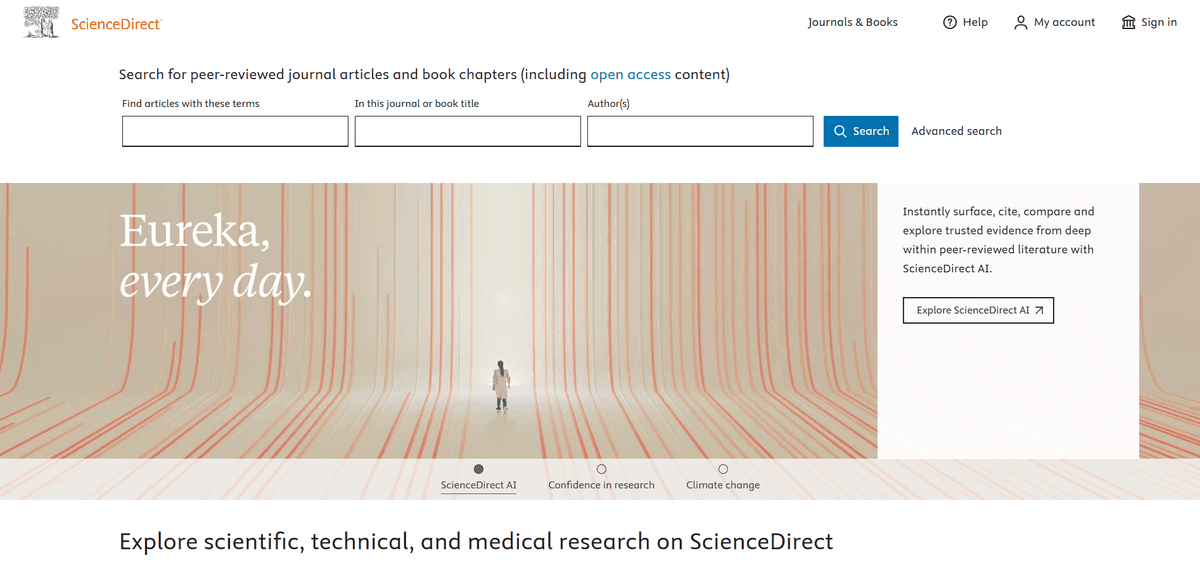
Task: Focus the Author(s) input field
Action: pyautogui.click(x=700, y=131)
